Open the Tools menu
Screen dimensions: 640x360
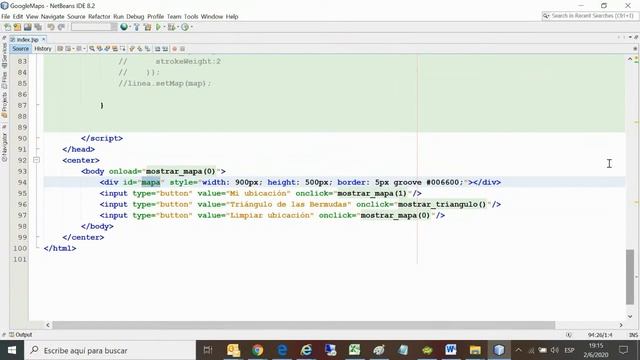click(x=191, y=16)
